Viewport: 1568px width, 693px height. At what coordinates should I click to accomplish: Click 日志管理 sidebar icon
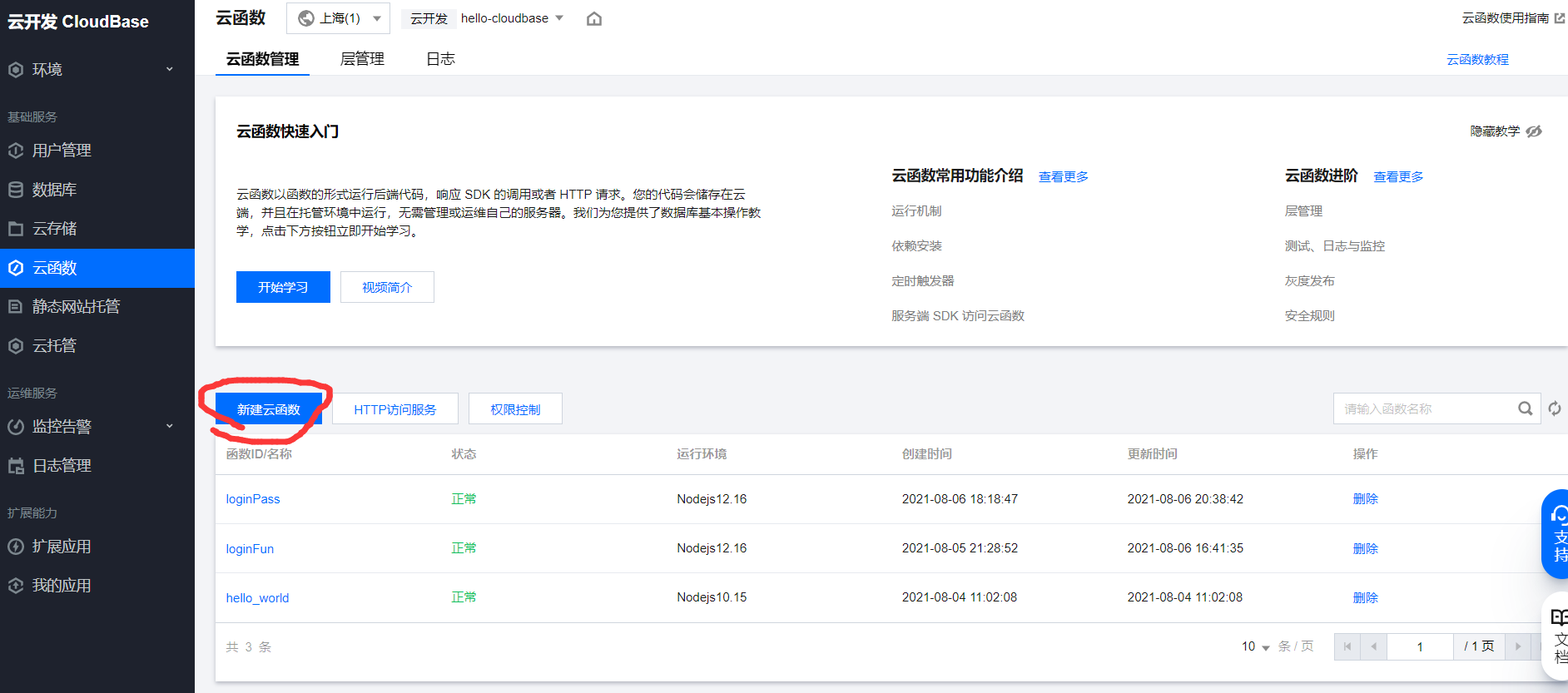point(16,466)
